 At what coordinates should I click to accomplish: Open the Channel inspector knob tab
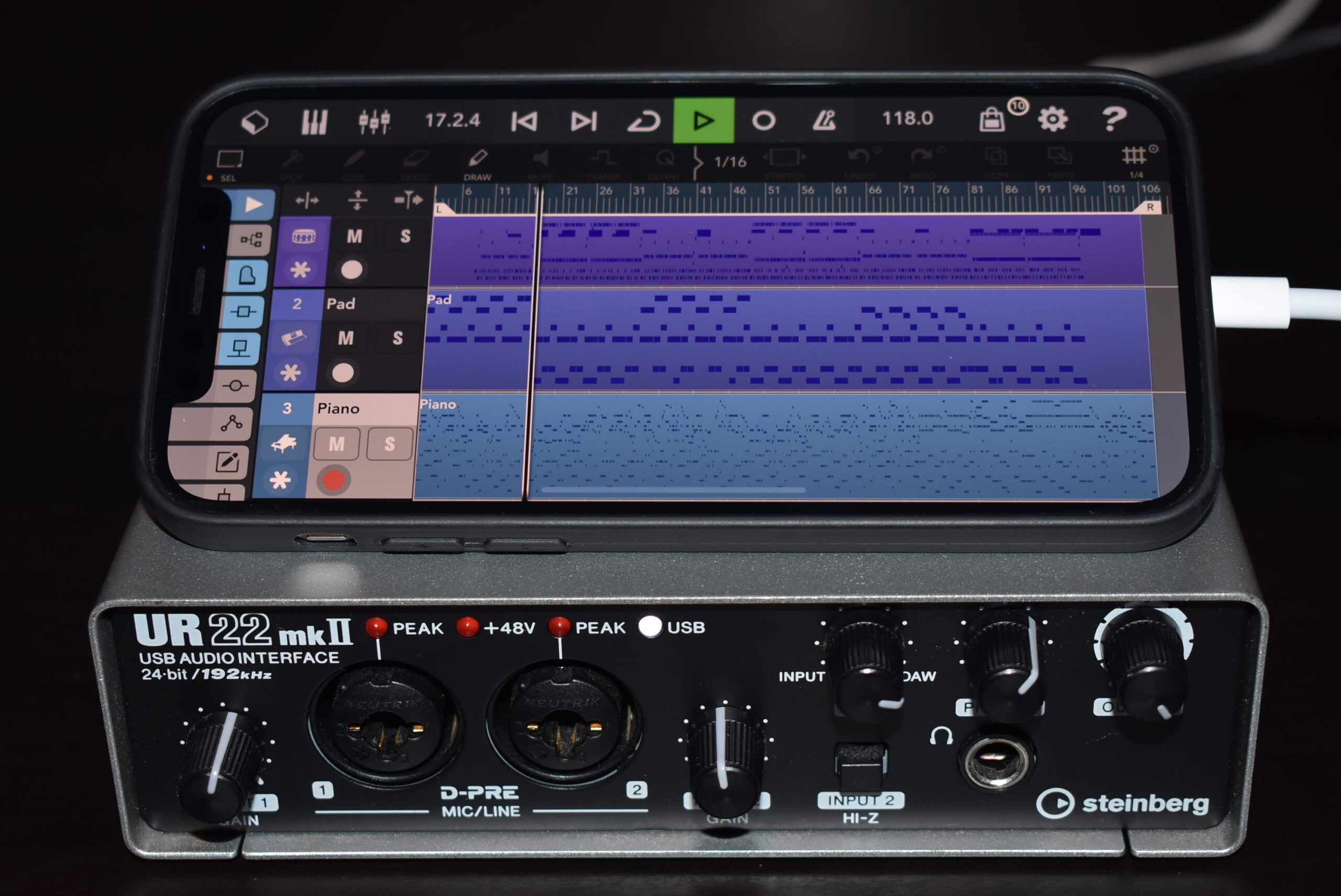tap(235, 386)
